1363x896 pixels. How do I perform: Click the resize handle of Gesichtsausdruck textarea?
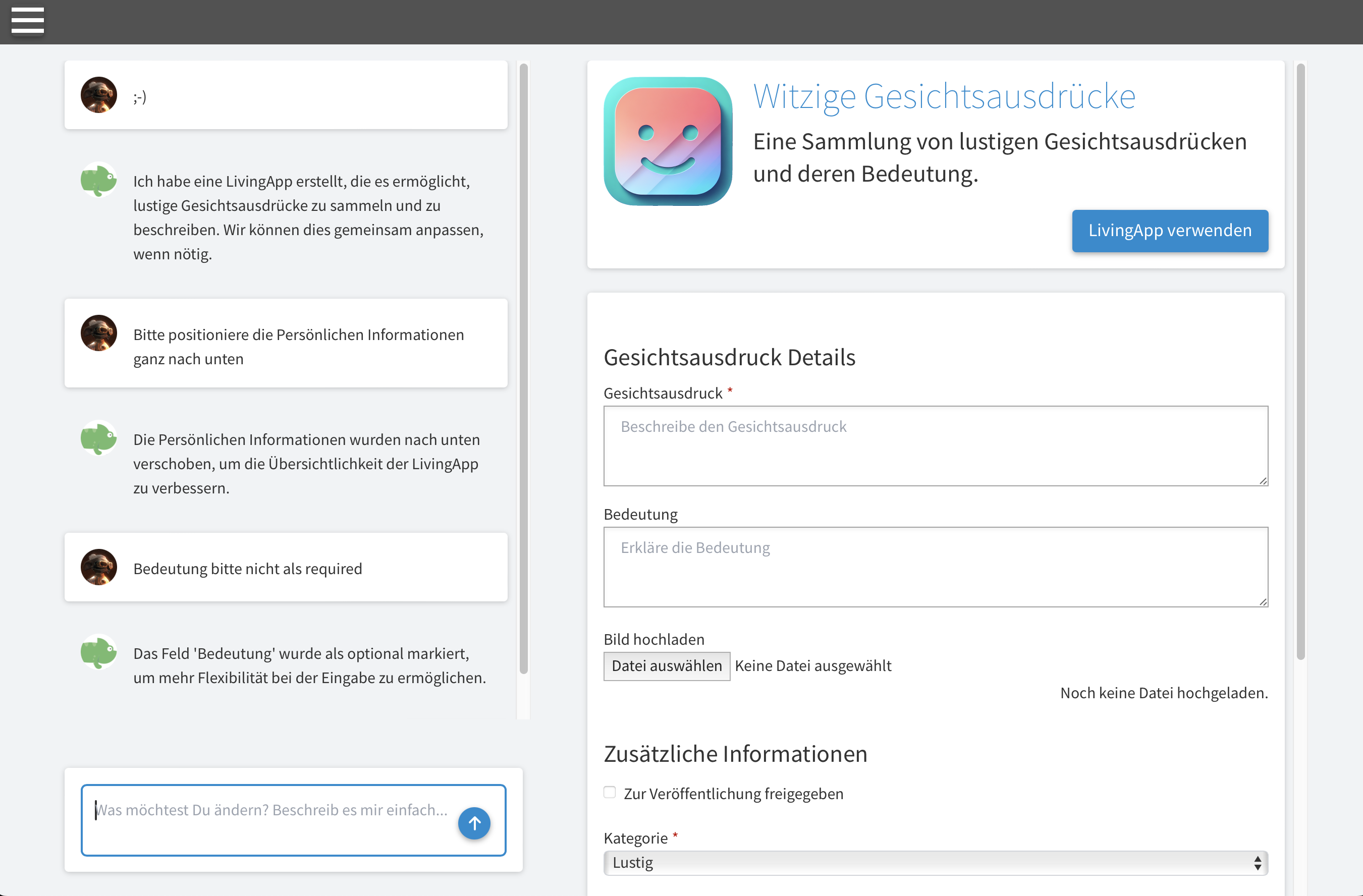coord(1263,480)
